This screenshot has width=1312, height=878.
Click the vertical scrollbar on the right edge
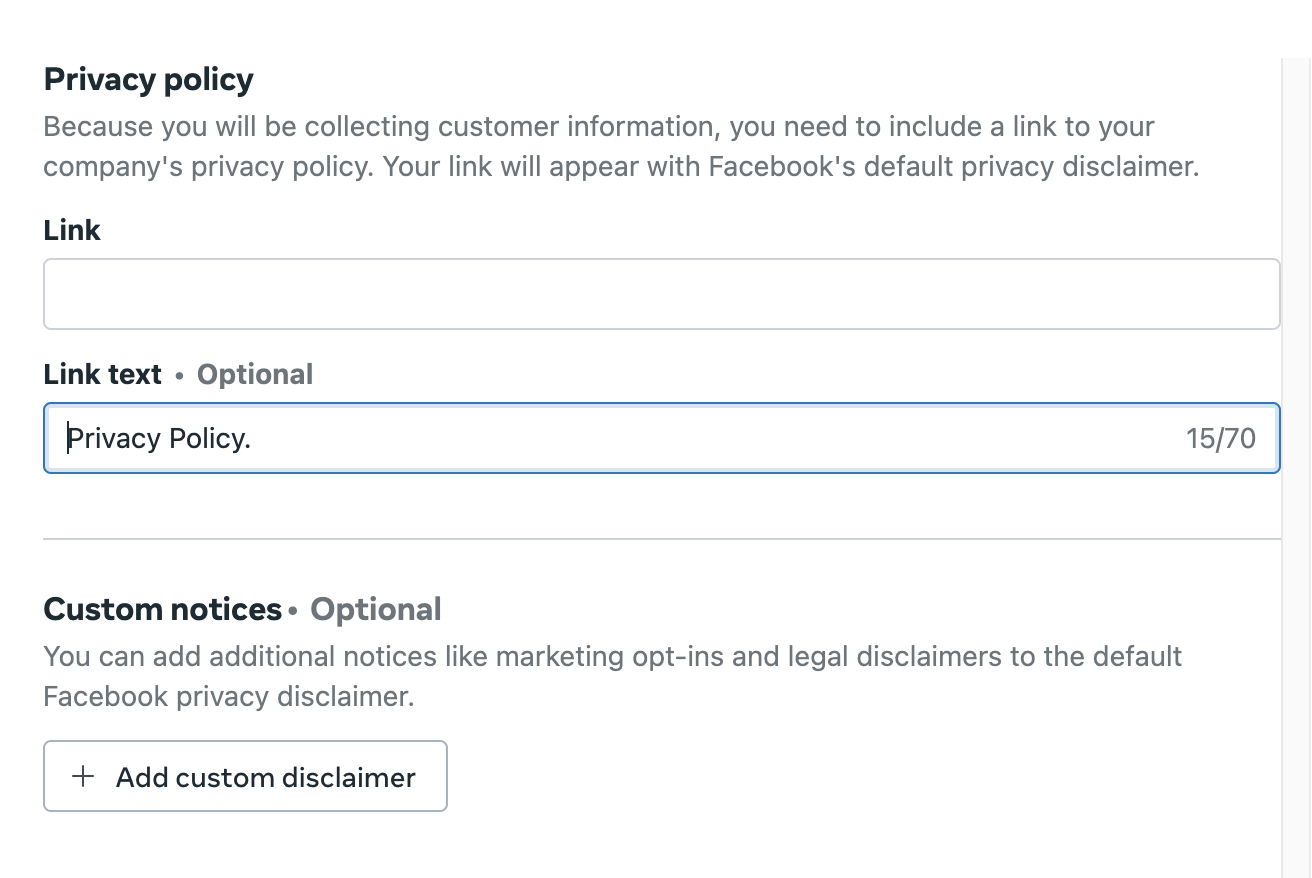click(x=1295, y=450)
